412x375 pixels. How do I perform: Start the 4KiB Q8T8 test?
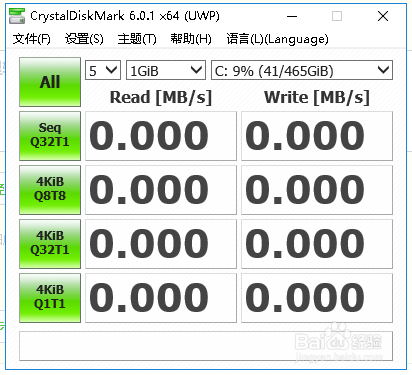coord(50,190)
